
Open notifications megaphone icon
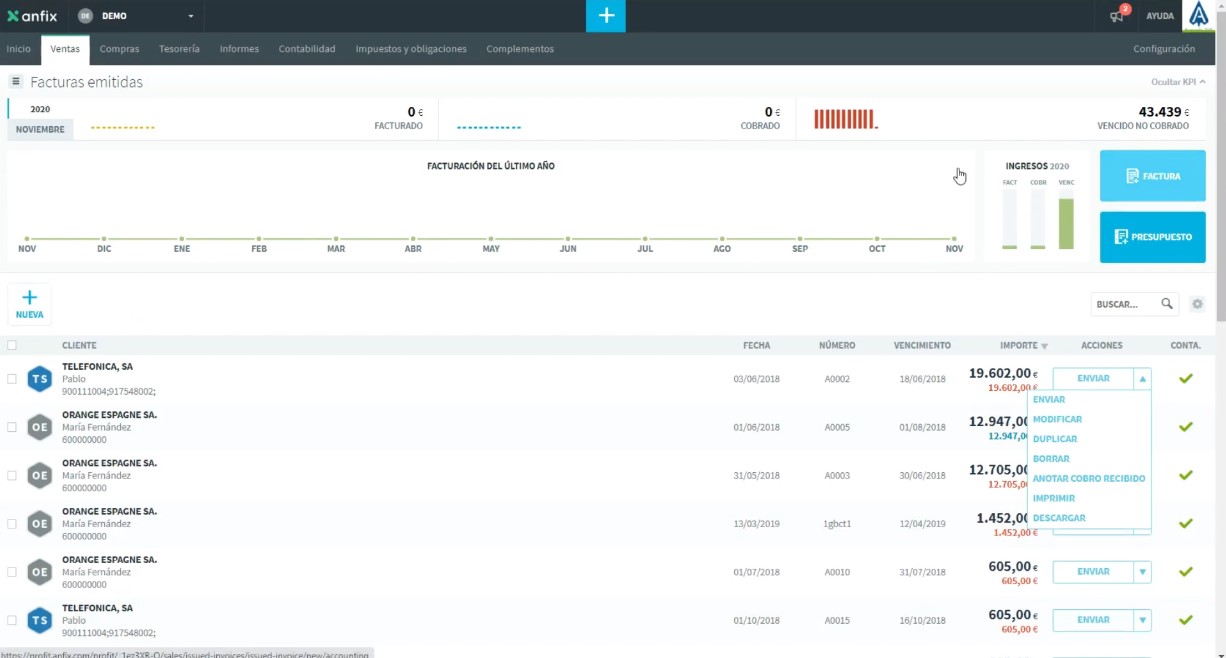(1117, 16)
